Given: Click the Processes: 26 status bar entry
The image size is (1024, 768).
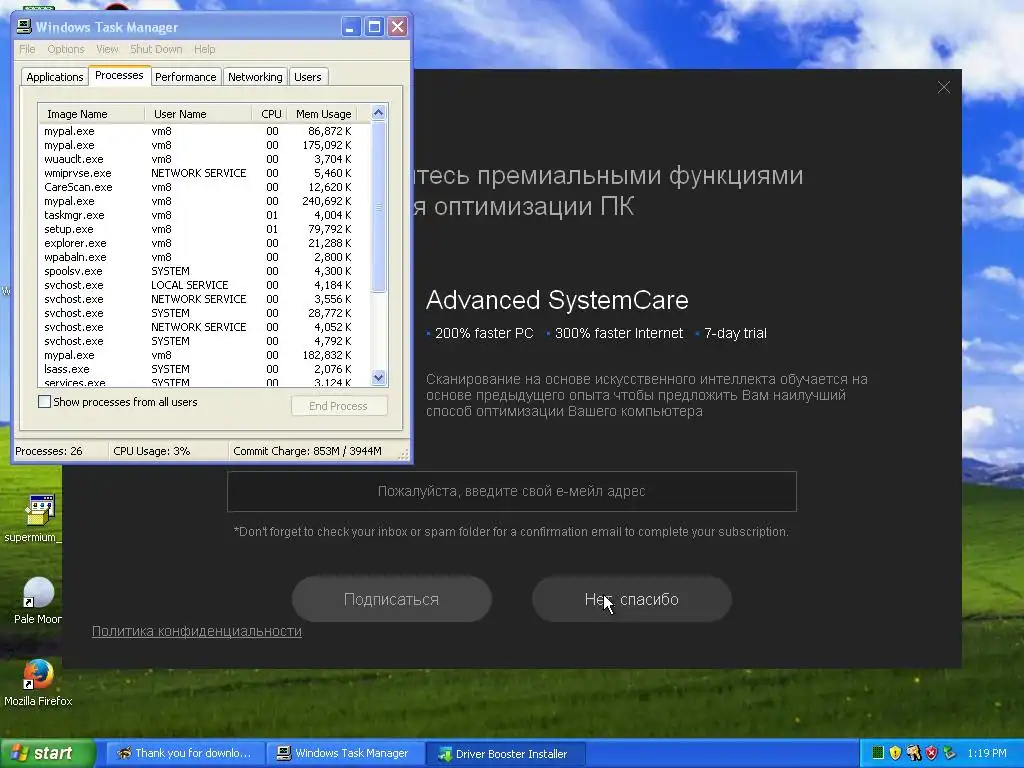Looking at the screenshot, I should (61, 451).
